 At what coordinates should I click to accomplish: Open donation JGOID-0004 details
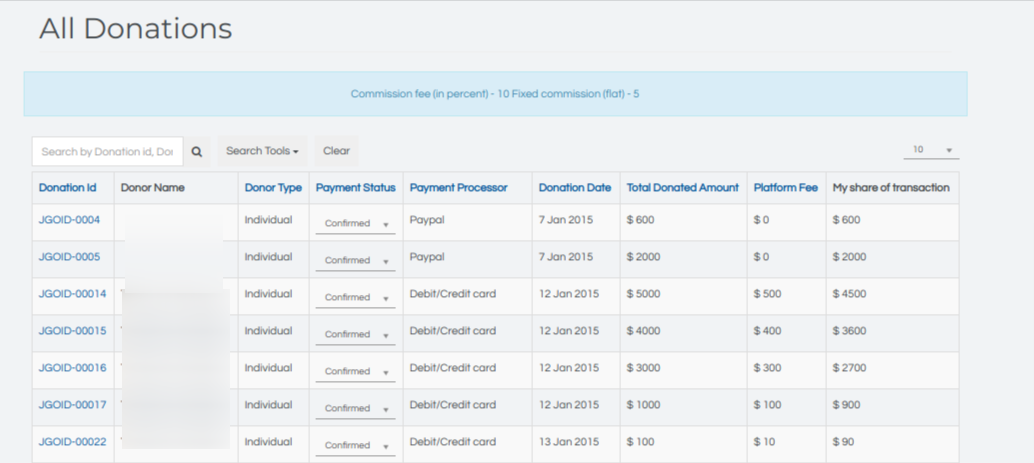coord(69,220)
